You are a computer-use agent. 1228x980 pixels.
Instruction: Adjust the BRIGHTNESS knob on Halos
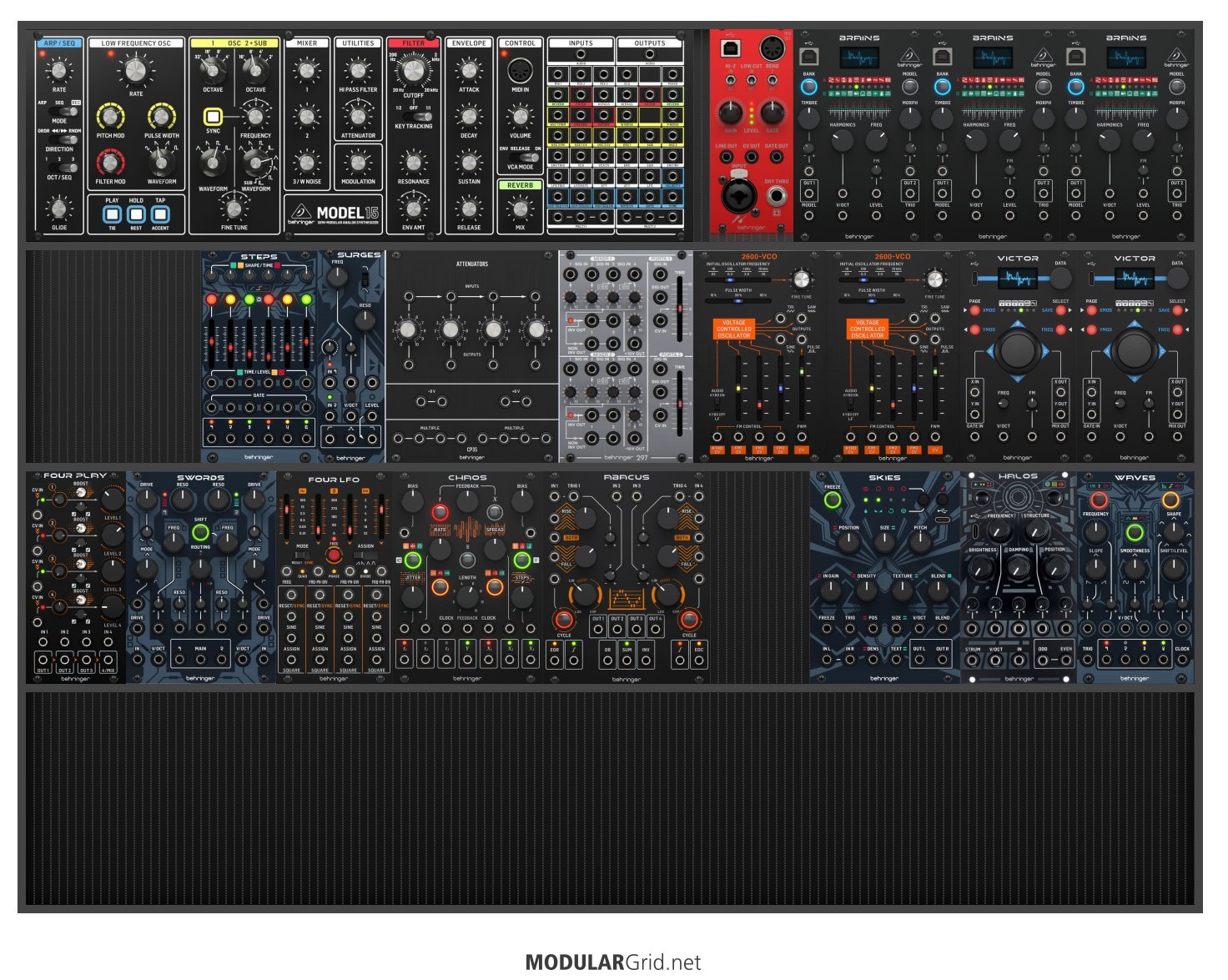pos(982,567)
